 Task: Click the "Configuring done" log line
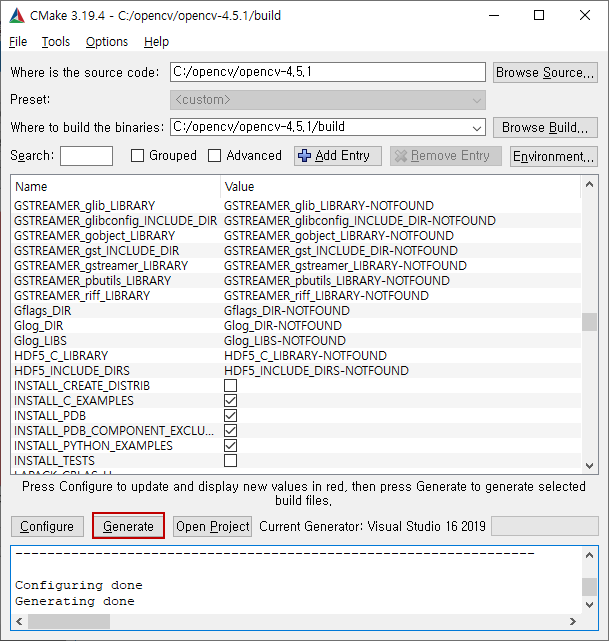pyautogui.click(x=79, y=585)
